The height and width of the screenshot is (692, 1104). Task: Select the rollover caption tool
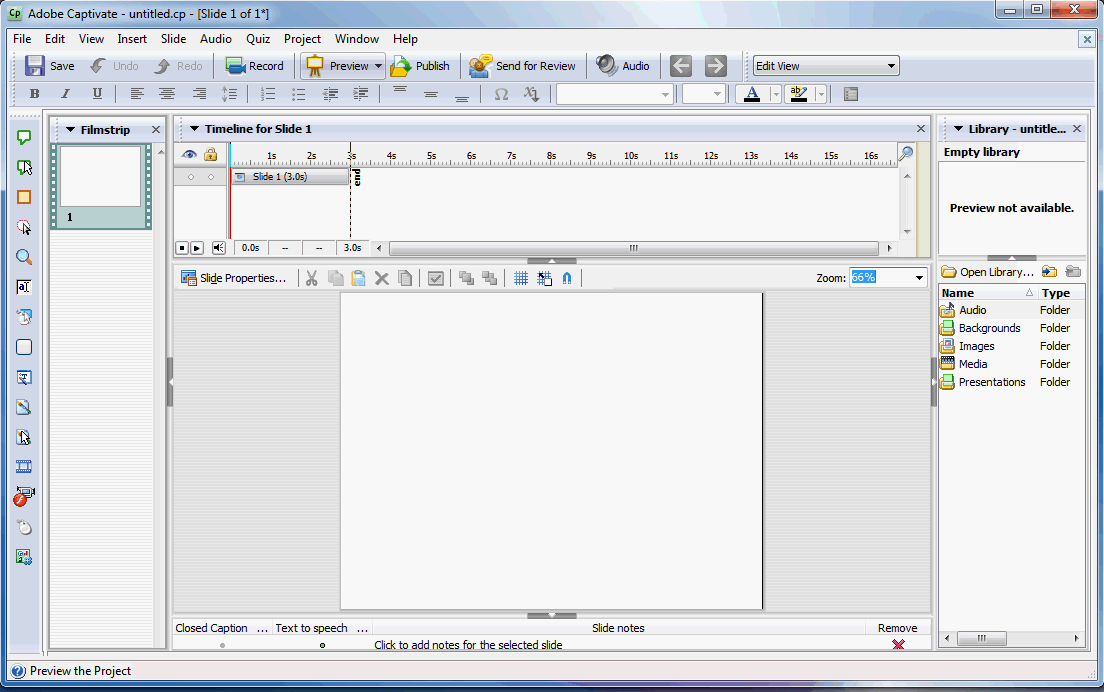[24, 168]
